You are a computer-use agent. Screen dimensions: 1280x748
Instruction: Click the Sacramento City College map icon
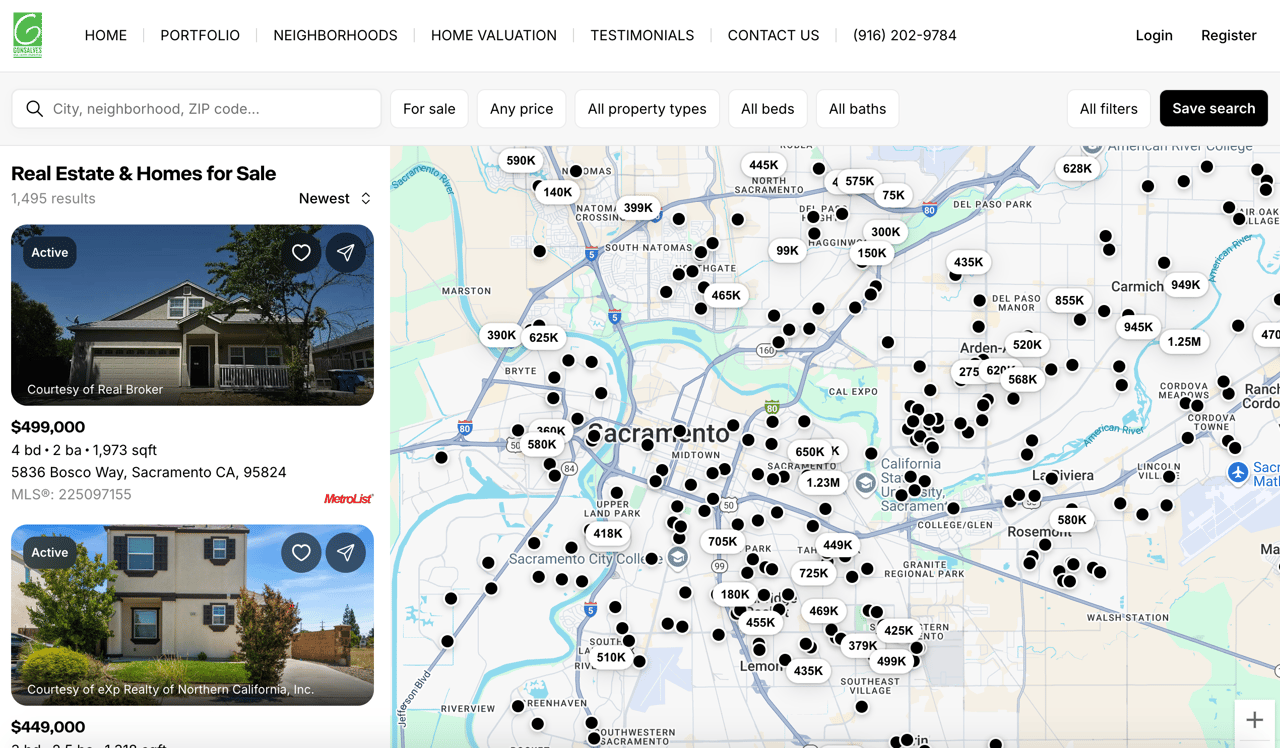click(x=677, y=557)
